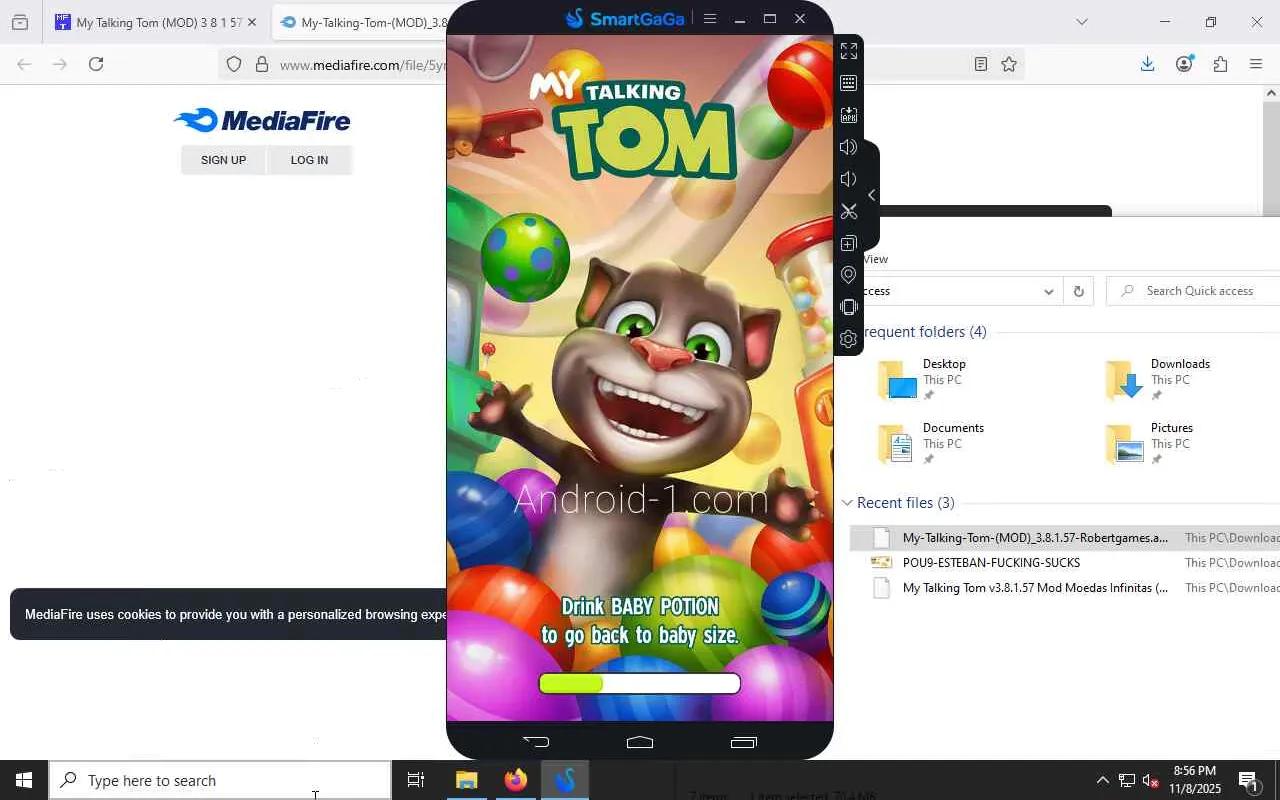
Task: Lower emulator volume with the volume down icon
Action: pyautogui.click(x=848, y=179)
